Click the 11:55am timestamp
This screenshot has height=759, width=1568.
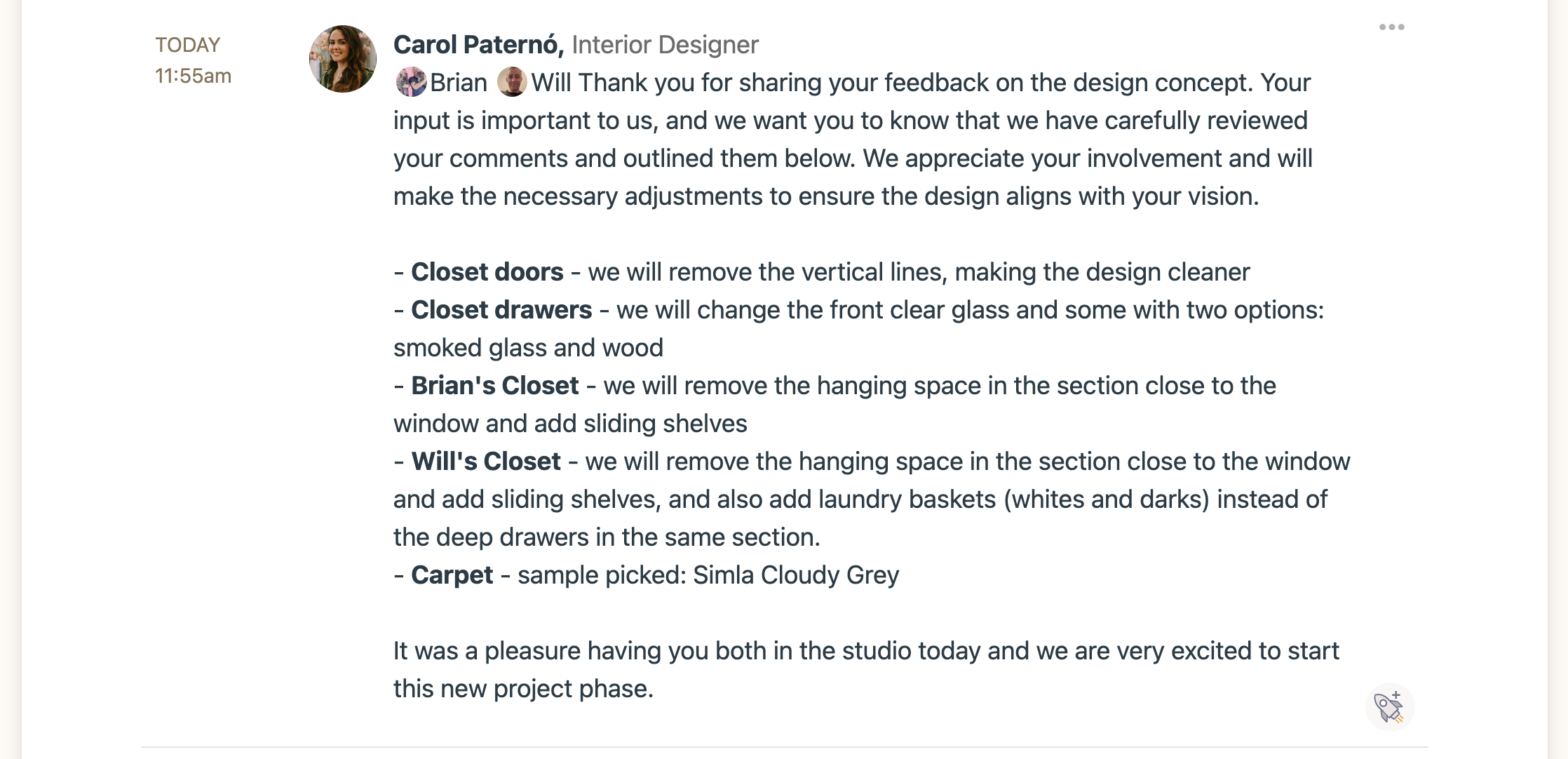click(193, 76)
